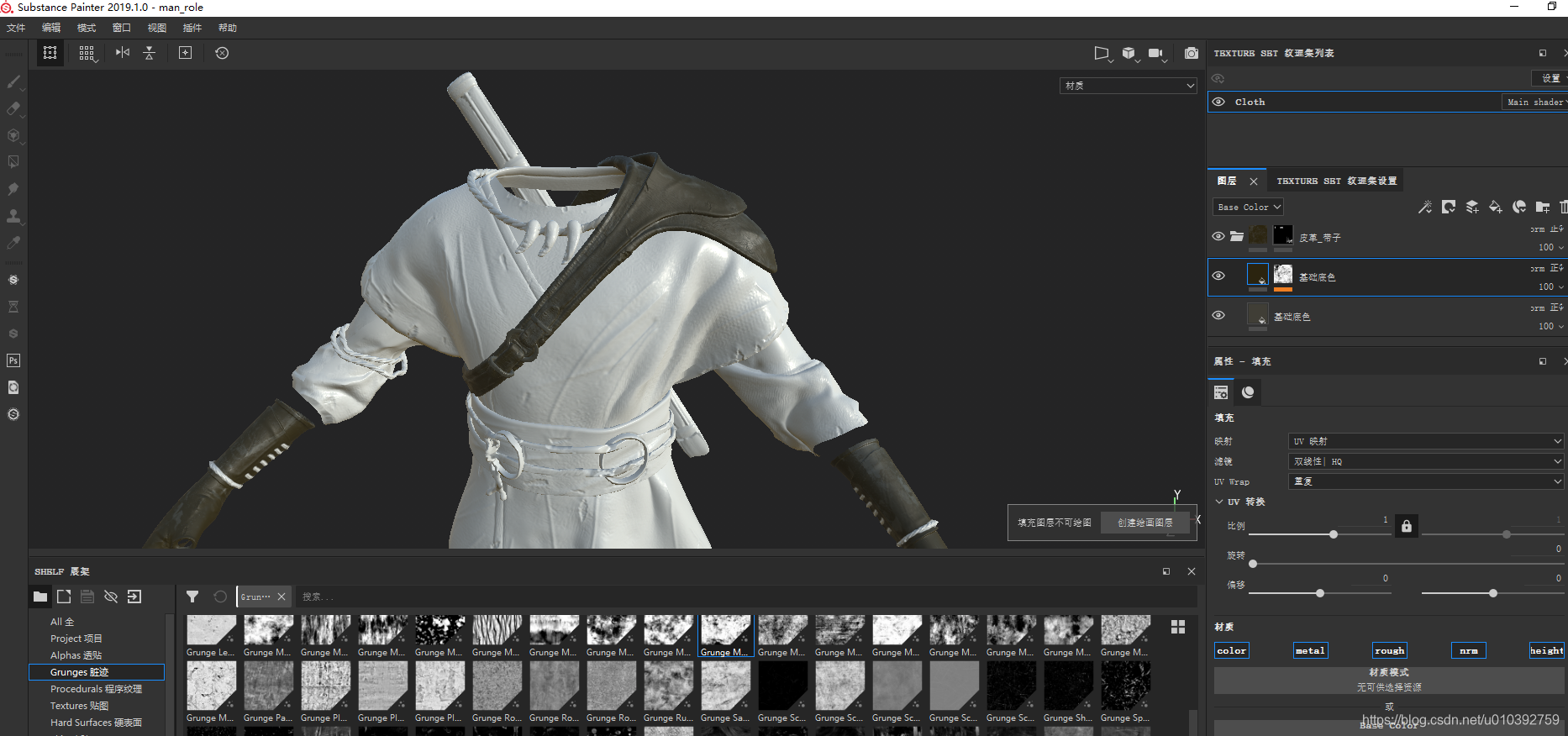The image size is (1568, 736).
Task: Click the symmetry settings grid icon
Action: pyautogui.click(x=87, y=53)
